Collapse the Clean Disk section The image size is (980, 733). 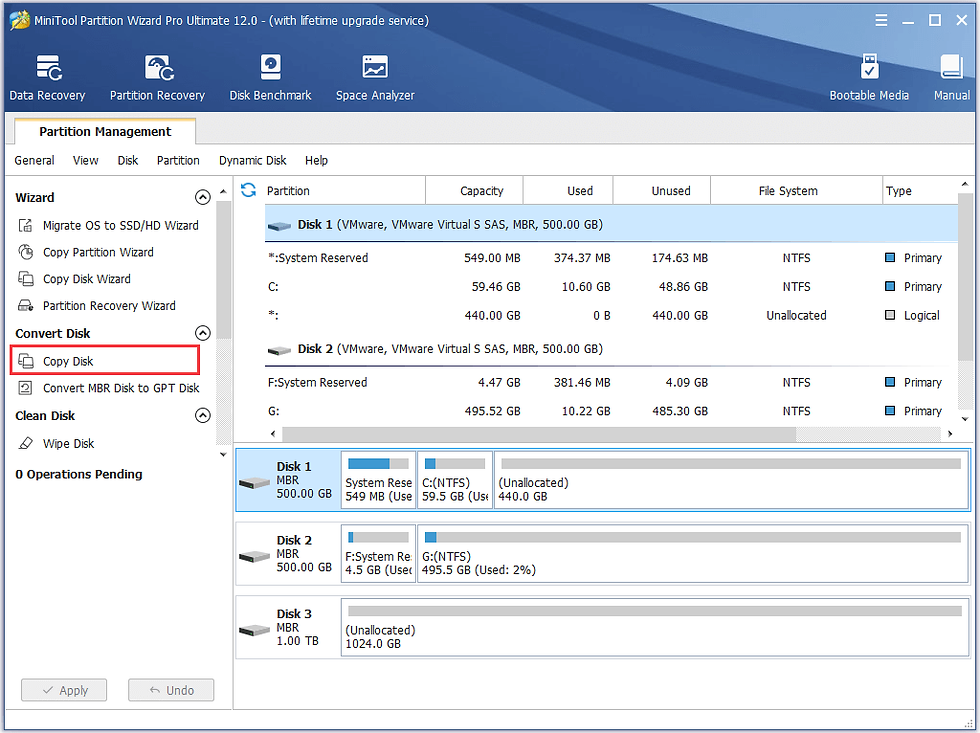[x=202, y=416]
